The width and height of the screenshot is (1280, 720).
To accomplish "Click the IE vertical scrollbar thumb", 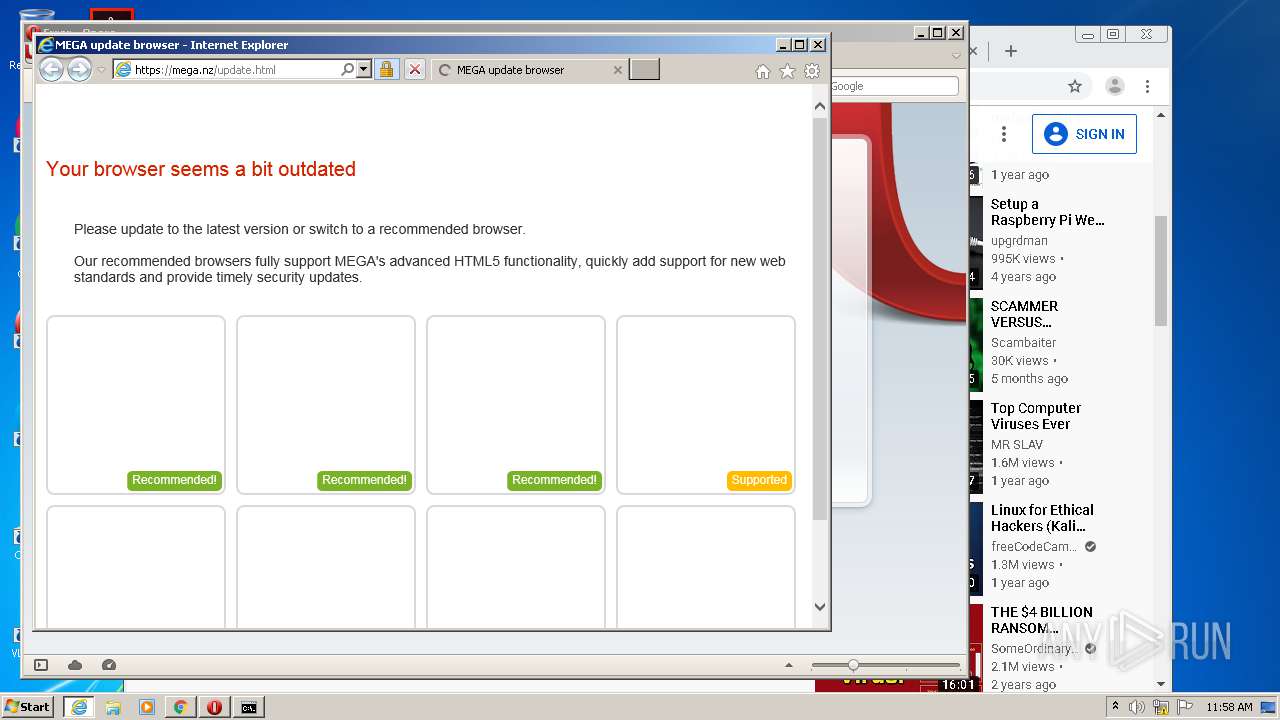I will click(820, 318).
